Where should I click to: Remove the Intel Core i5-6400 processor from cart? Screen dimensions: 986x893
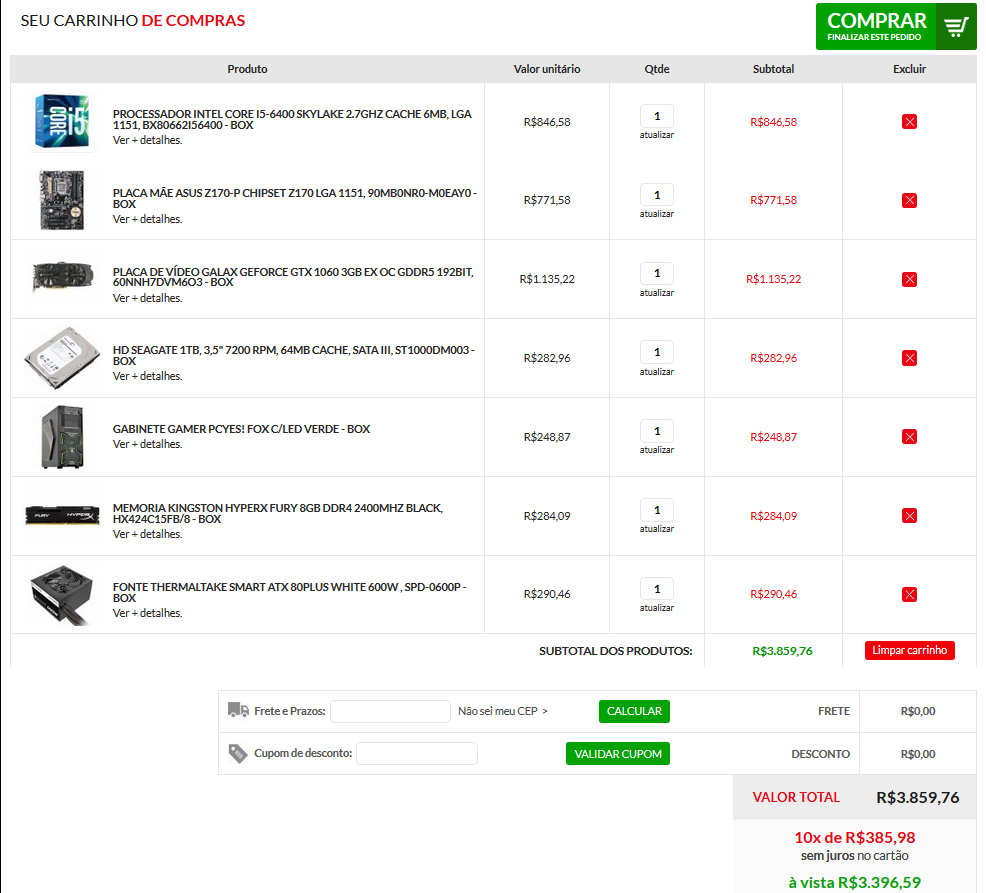909,121
